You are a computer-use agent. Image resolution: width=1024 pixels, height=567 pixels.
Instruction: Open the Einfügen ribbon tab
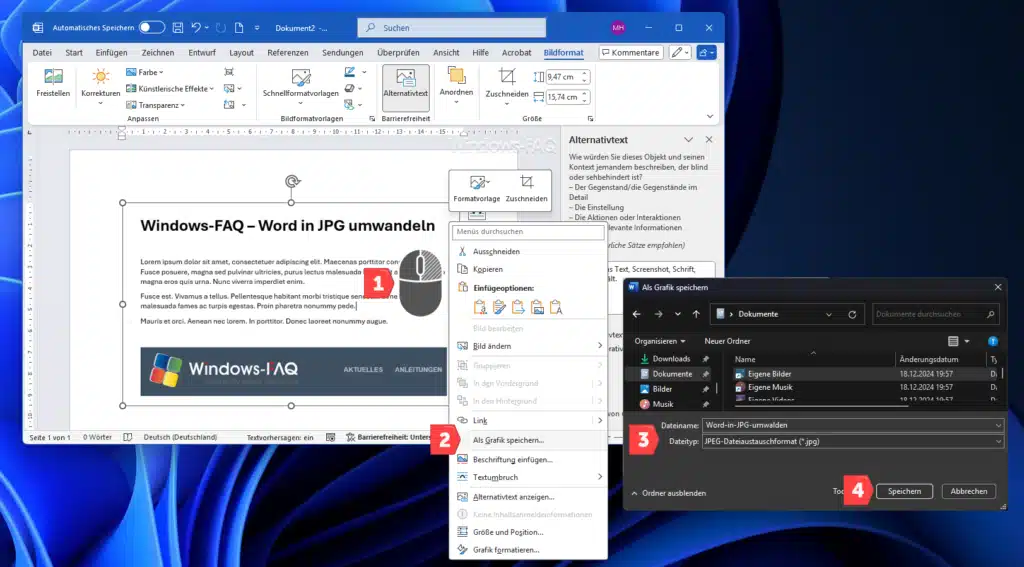[112, 52]
